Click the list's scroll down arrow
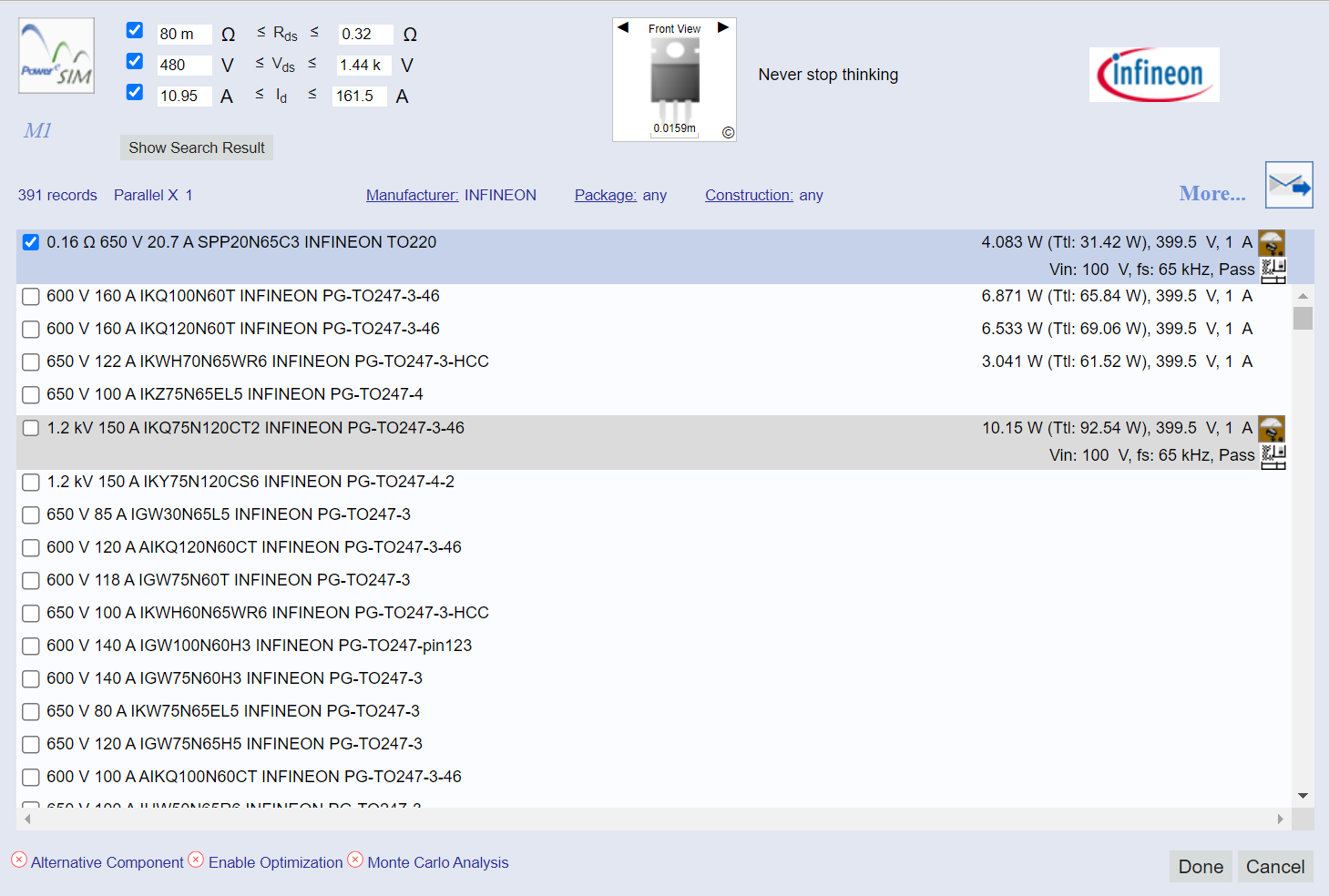This screenshot has height=896, width=1329. [x=1303, y=796]
